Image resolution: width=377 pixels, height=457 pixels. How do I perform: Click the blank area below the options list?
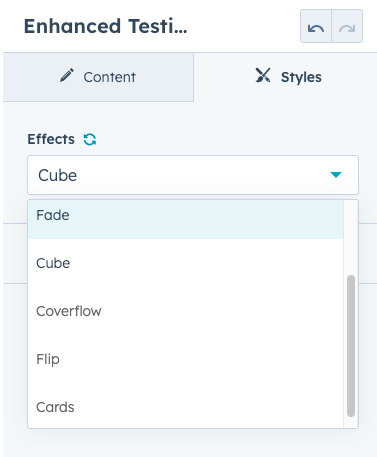(x=190, y=443)
